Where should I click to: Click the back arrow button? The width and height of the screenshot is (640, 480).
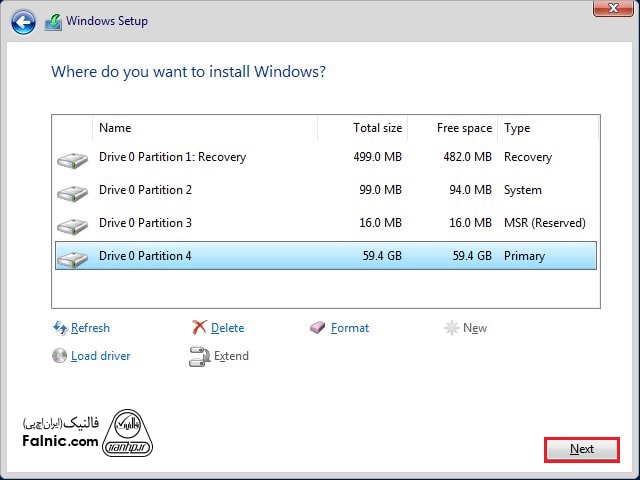click(x=24, y=21)
